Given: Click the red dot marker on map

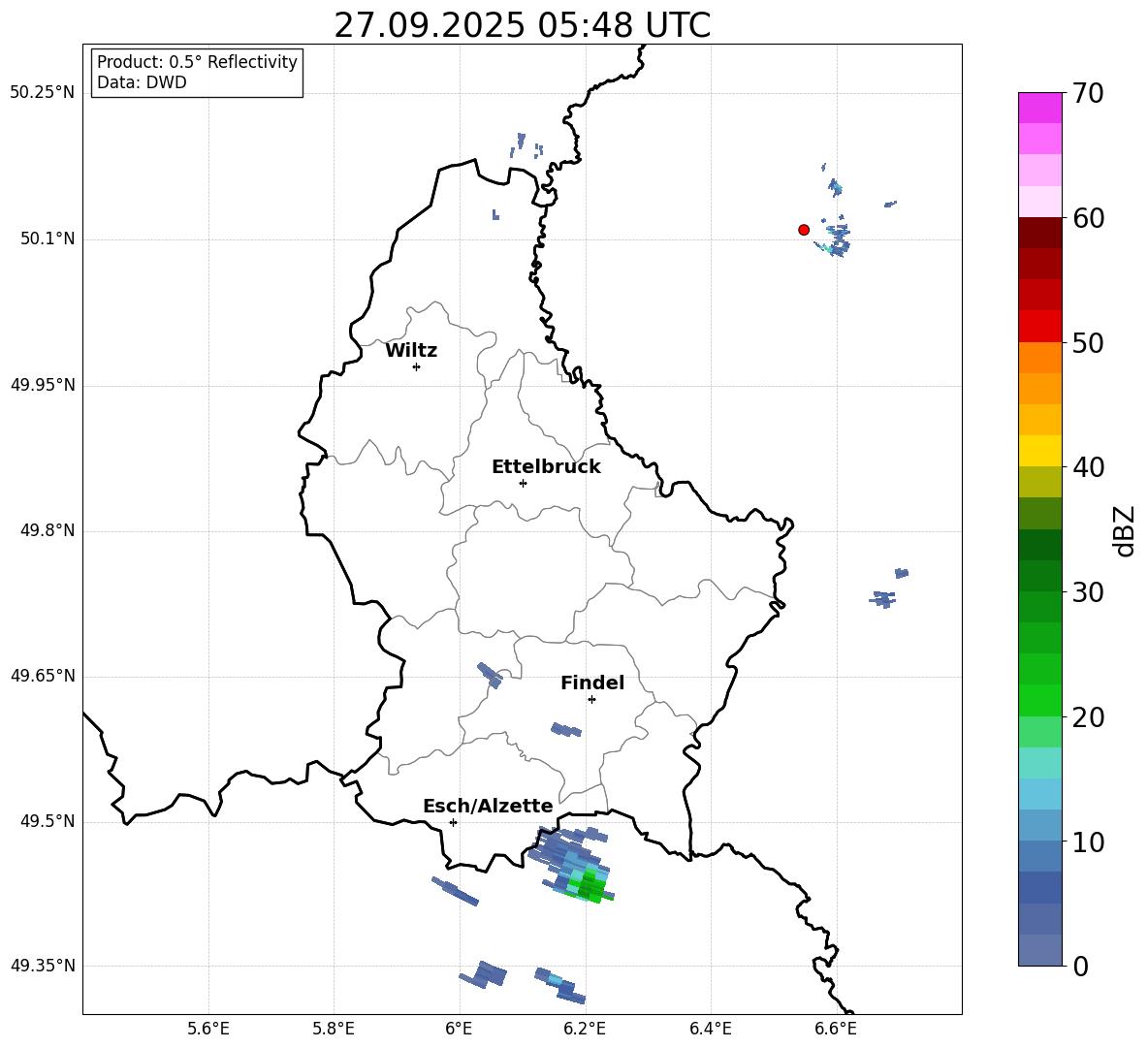Looking at the screenshot, I should tap(803, 230).
